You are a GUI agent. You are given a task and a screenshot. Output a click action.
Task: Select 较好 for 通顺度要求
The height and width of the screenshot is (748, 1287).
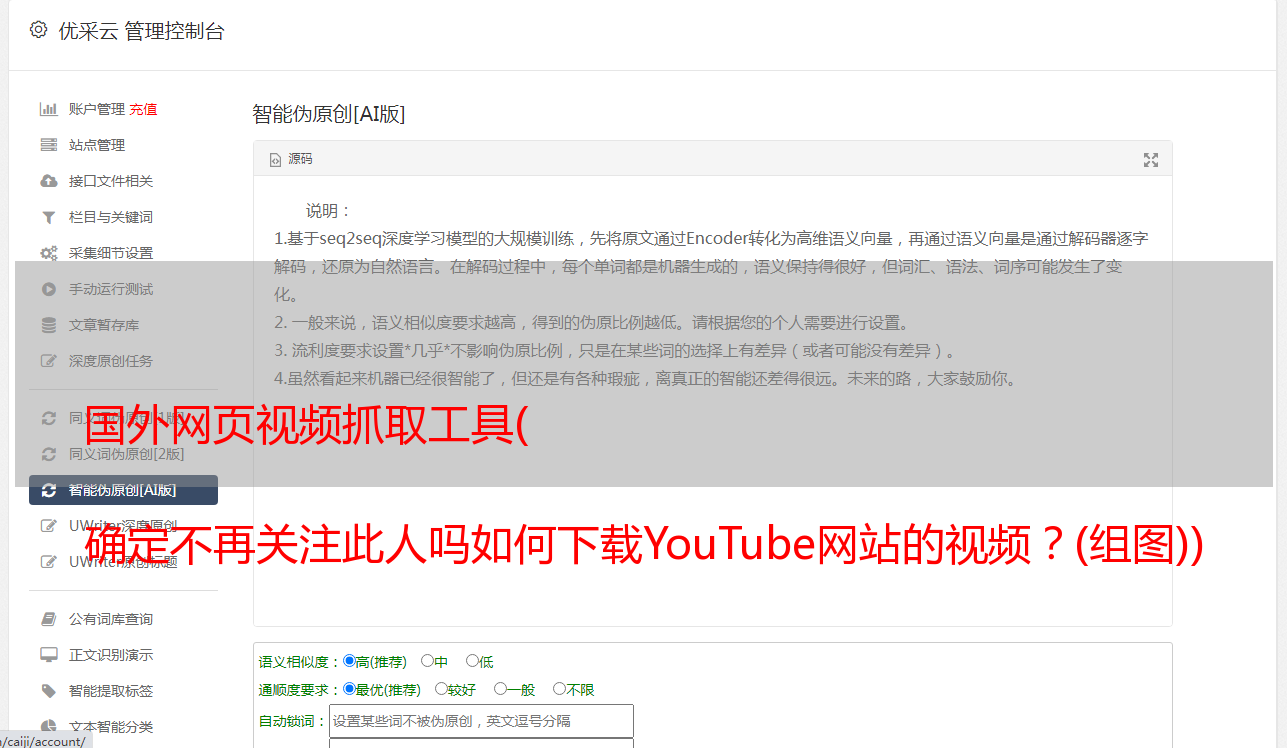coord(441,689)
